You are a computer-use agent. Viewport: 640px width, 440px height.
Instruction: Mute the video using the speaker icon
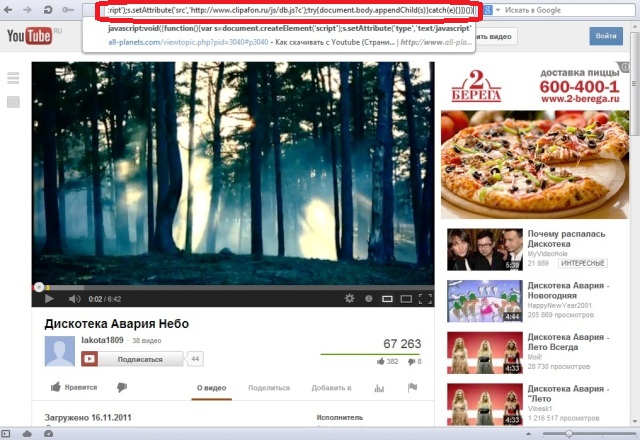pos(74,299)
